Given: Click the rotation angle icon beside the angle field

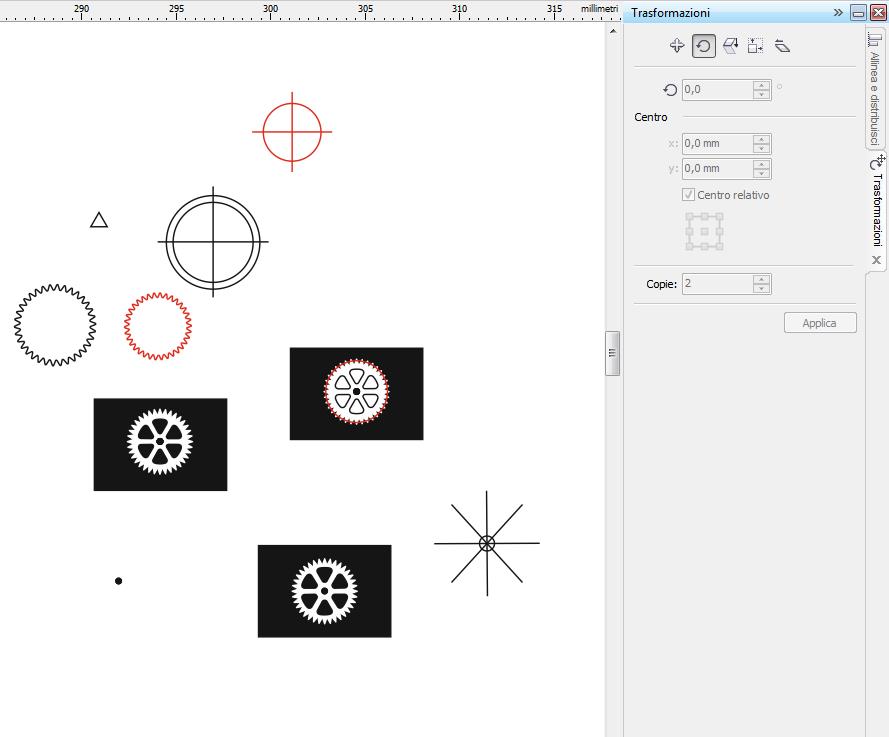Looking at the screenshot, I should tap(670, 90).
